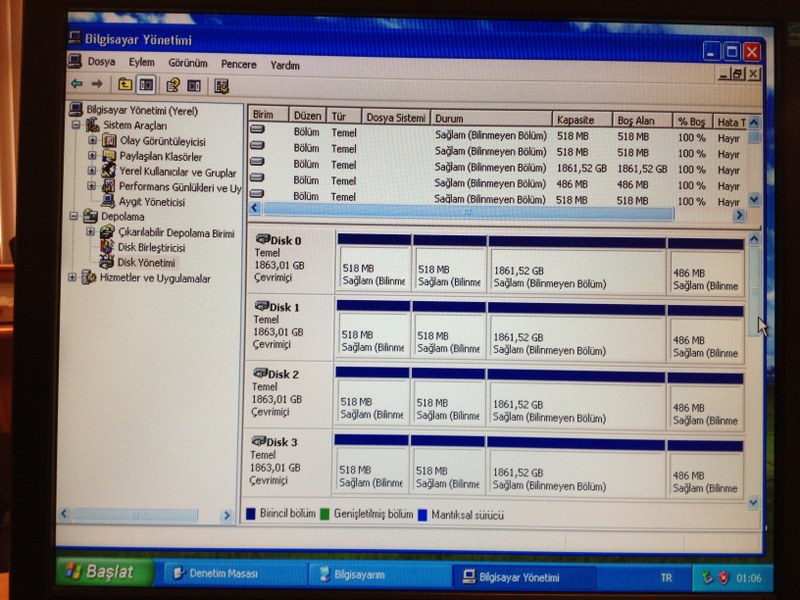Expand Yerel Kullanıcılar ve Gruplar node

pyautogui.click(x=91, y=170)
